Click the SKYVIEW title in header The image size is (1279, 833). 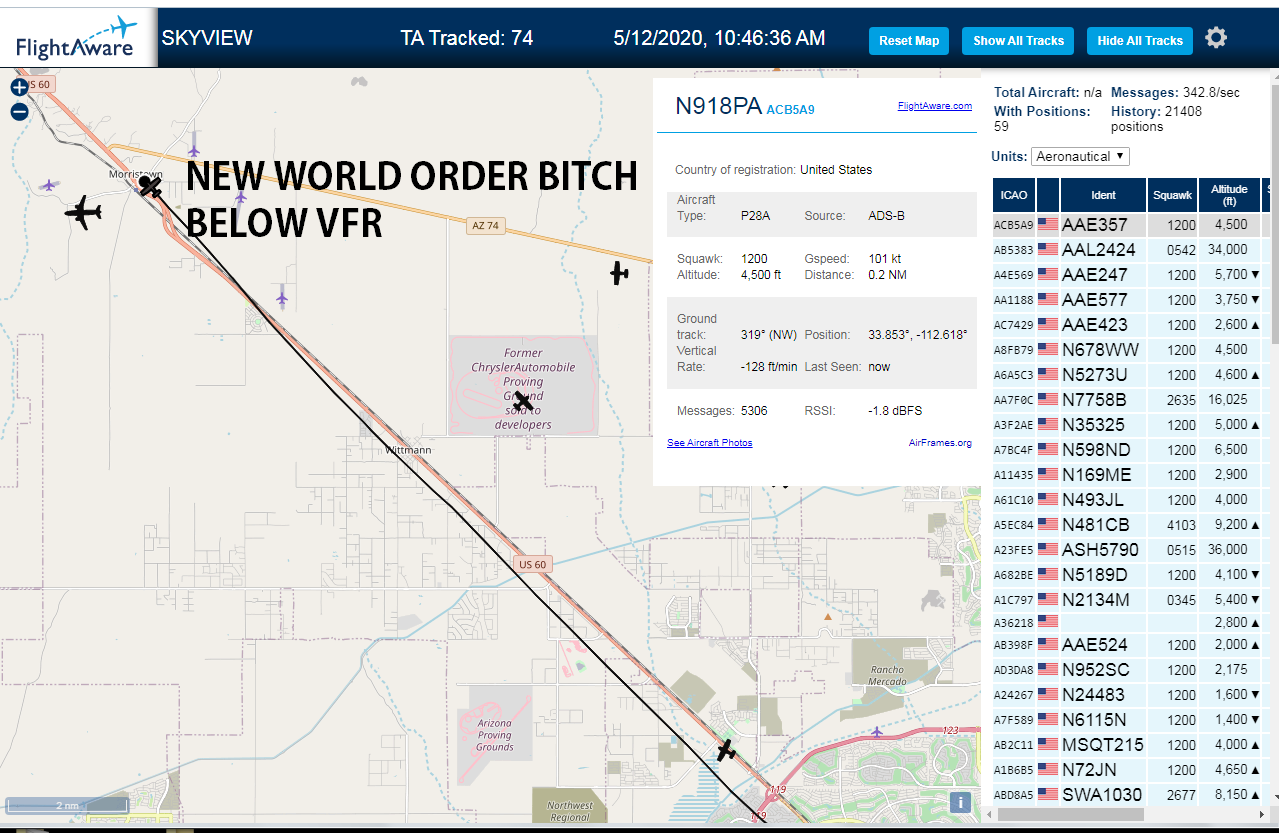(207, 38)
